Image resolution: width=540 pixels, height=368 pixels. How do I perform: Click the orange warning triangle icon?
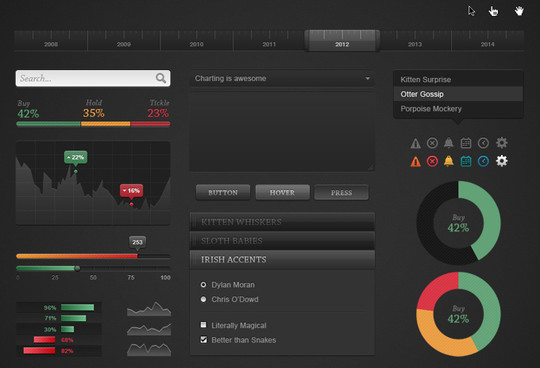[415, 161]
